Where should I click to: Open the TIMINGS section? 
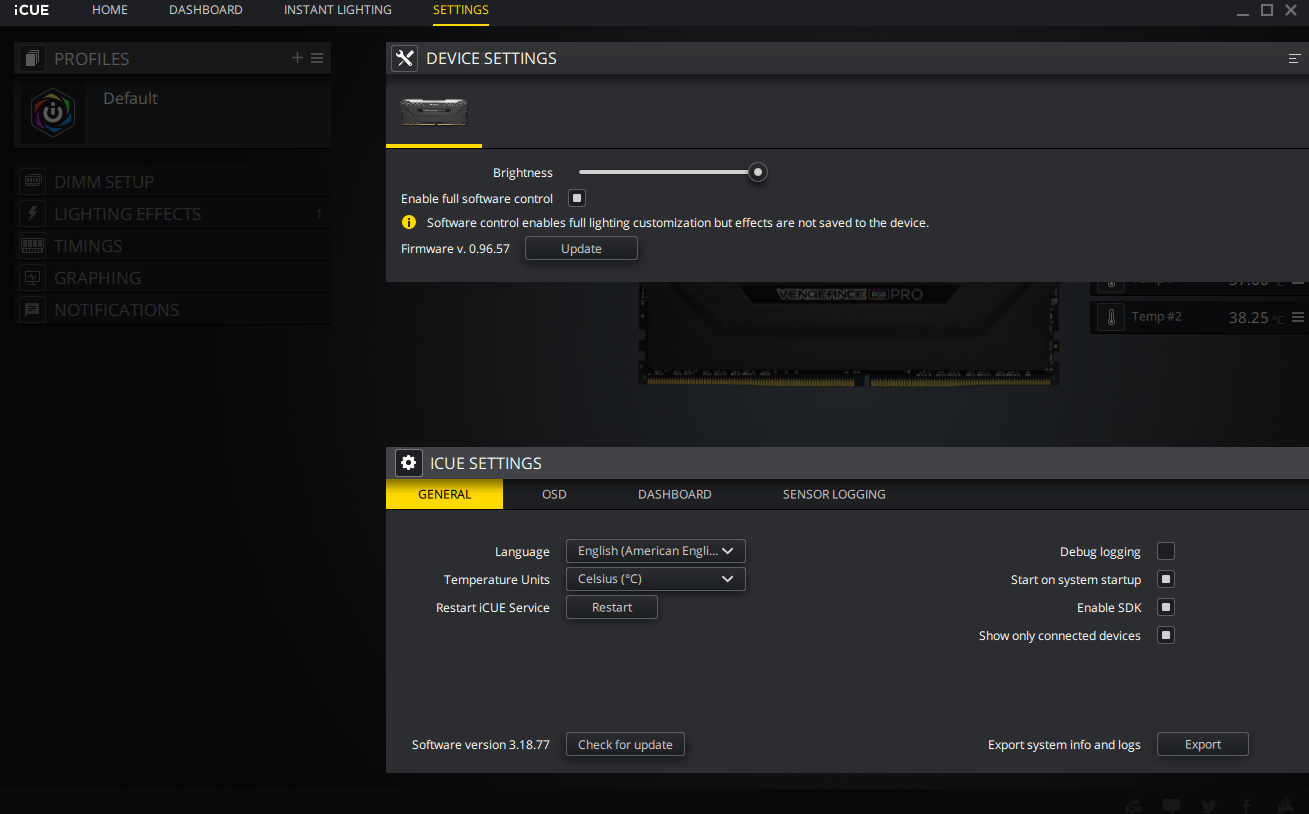coord(172,246)
